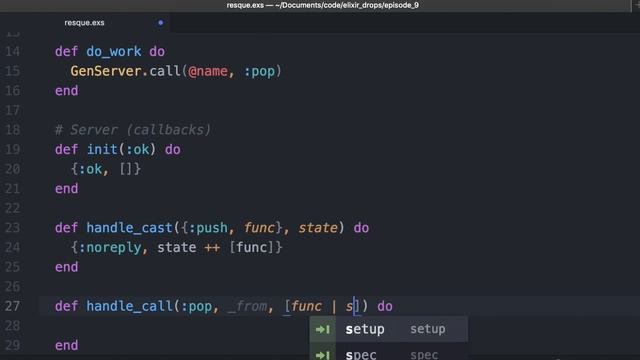The width and height of the screenshot is (640, 360).
Task: Click line number 14 in the gutter
Action: (12, 52)
